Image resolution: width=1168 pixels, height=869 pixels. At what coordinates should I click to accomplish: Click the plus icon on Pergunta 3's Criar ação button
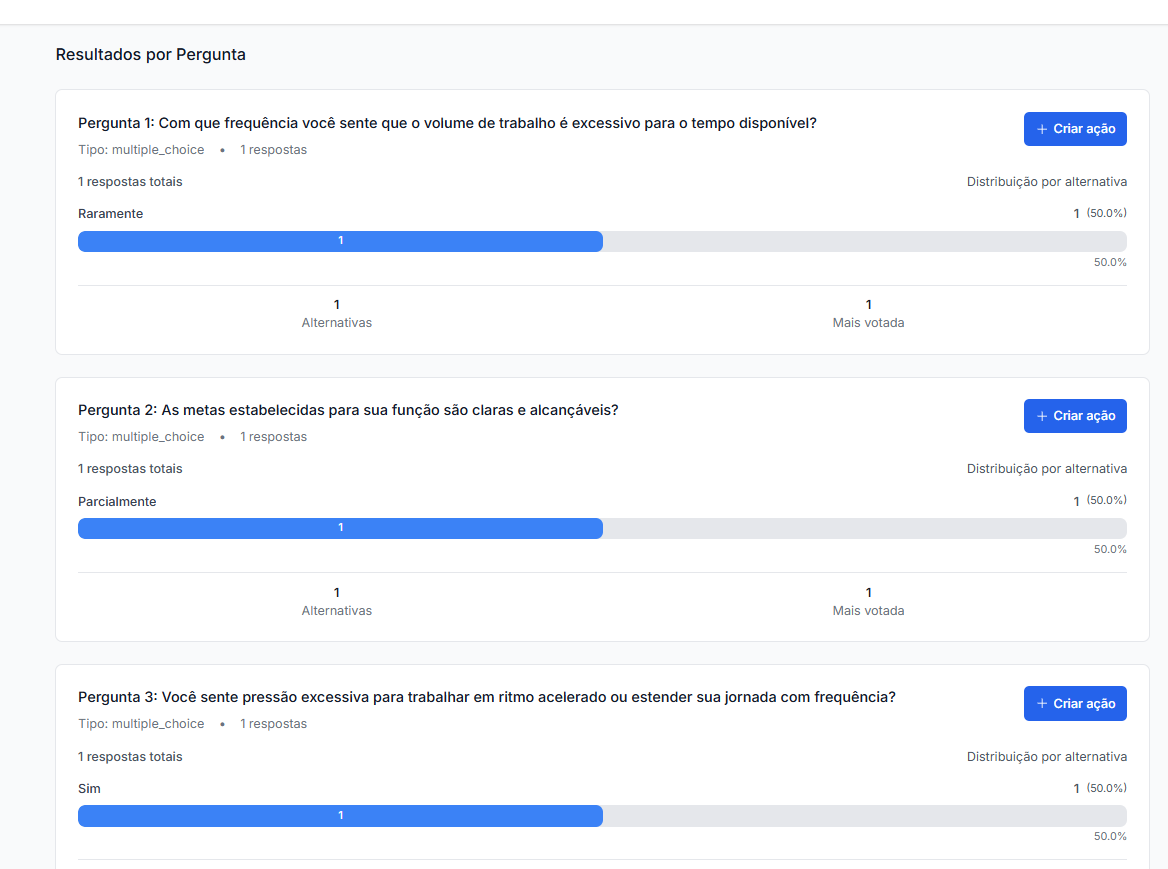tap(1040, 703)
